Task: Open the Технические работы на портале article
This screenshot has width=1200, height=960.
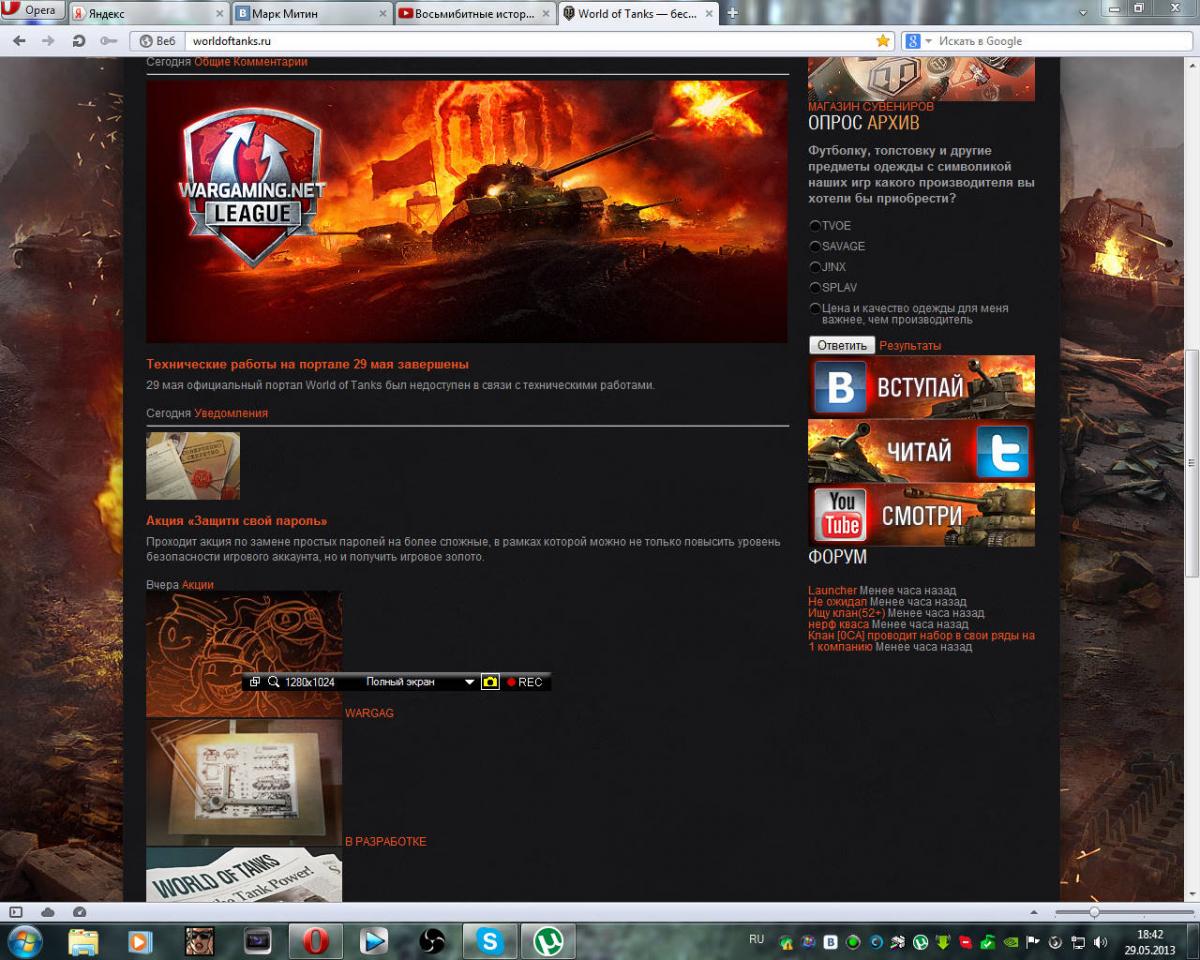Action: [x=307, y=364]
